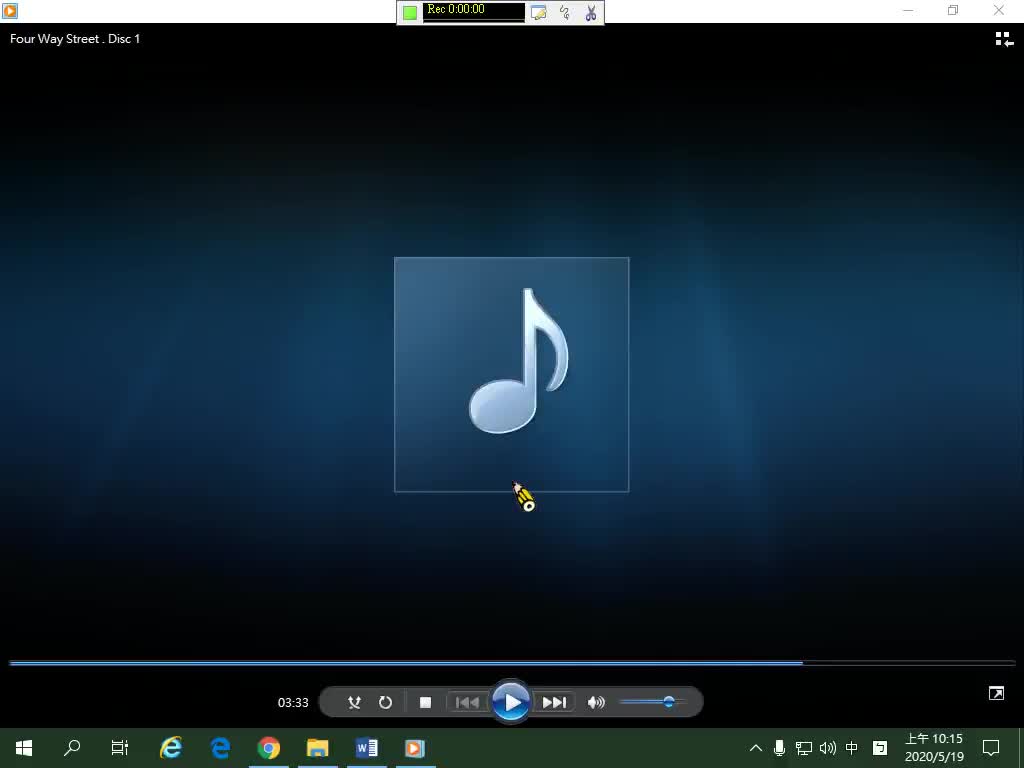
Task: Toggle the 中 input method indicator
Action: [x=852, y=748]
